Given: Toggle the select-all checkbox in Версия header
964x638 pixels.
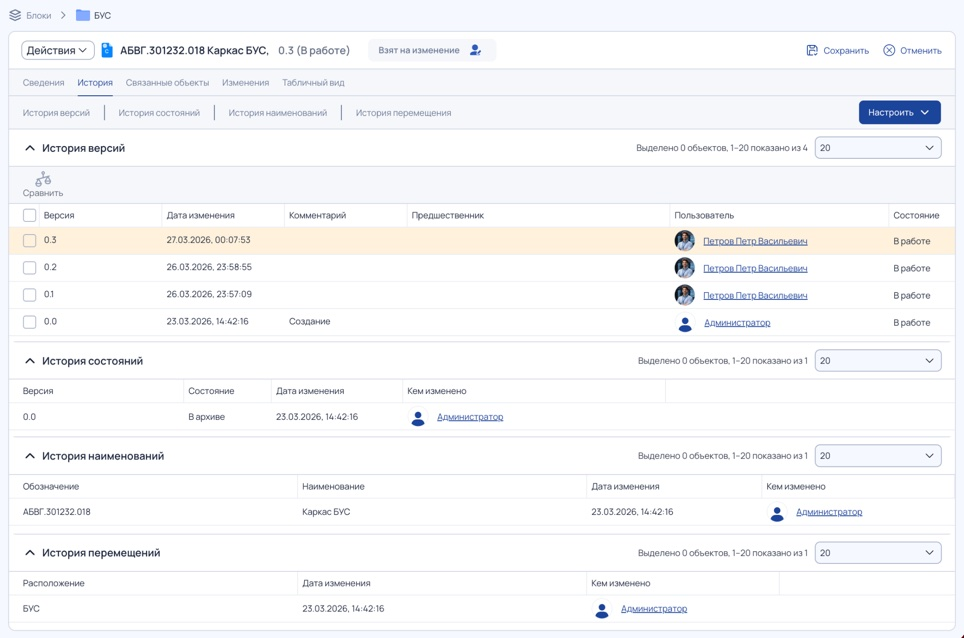Looking at the screenshot, I should [x=30, y=215].
